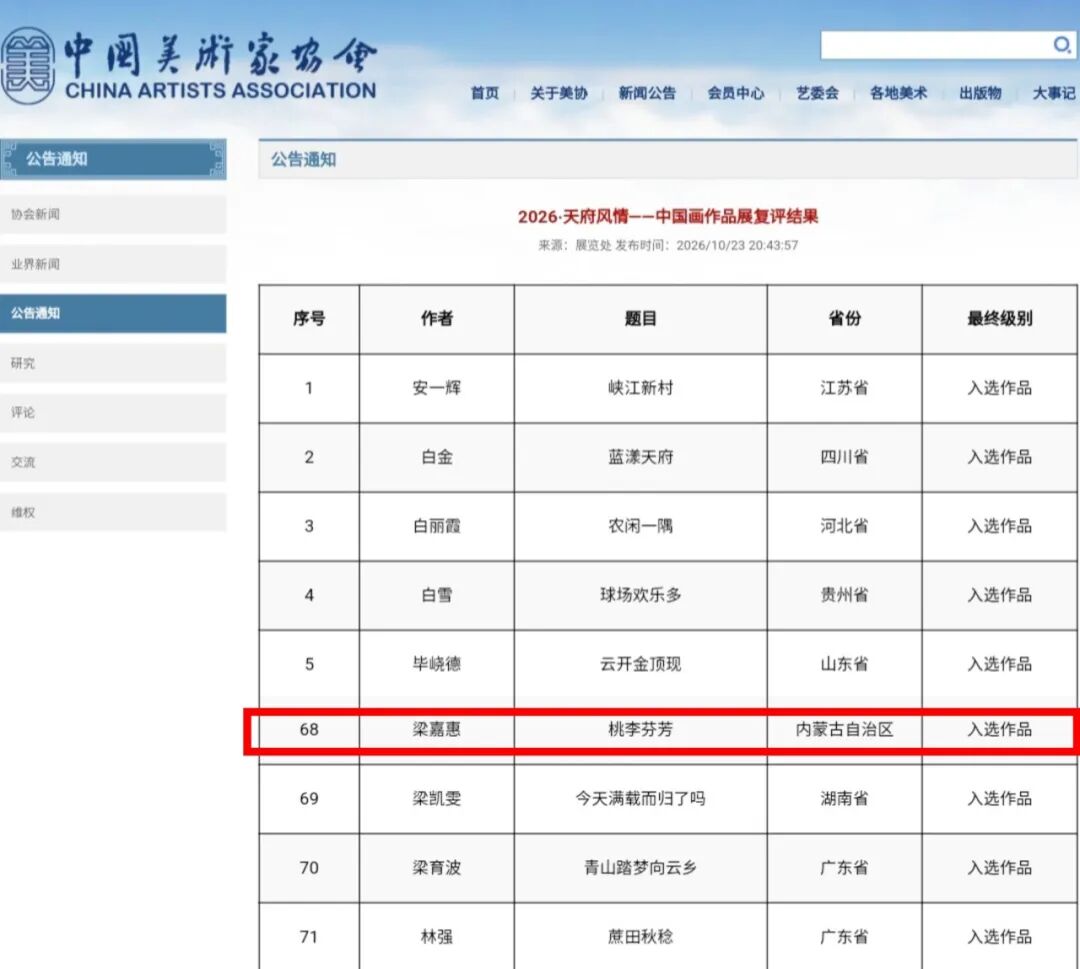This screenshot has width=1080, height=969.
Task: Click title cell 青山踏梦向云乡
Action: (641, 868)
